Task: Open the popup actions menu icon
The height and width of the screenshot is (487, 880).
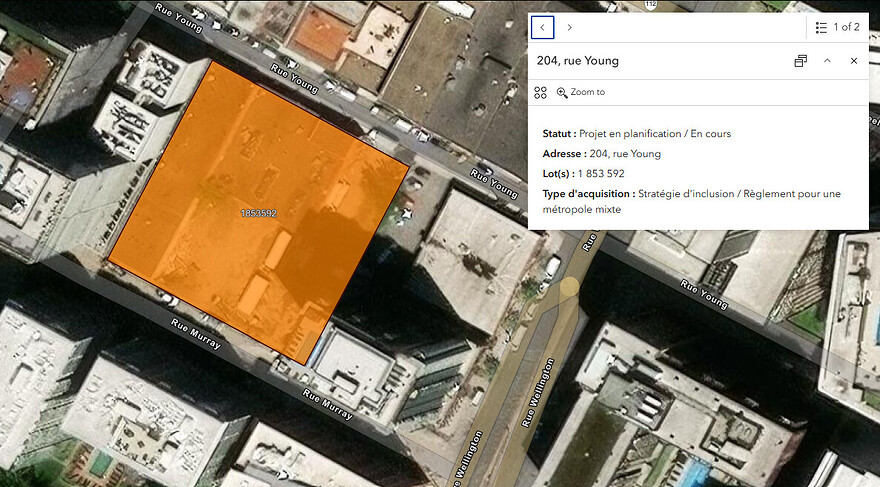Action: 540,93
